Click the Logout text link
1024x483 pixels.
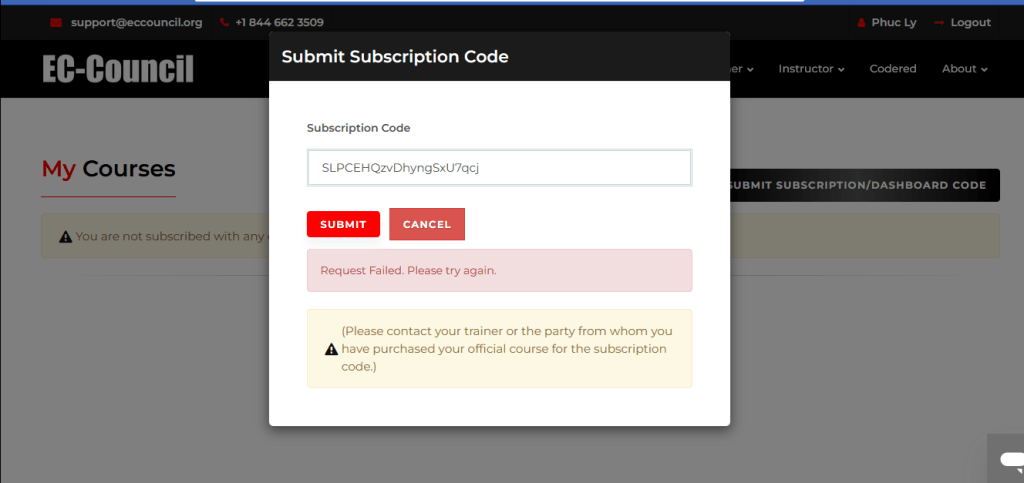click(x=970, y=23)
